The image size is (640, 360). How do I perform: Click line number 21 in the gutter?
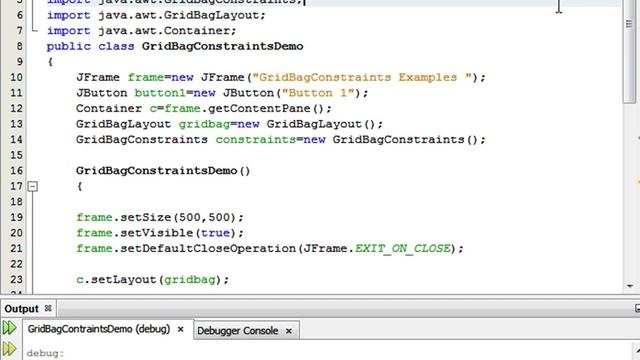pyautogui.click(x=16, y=248)
